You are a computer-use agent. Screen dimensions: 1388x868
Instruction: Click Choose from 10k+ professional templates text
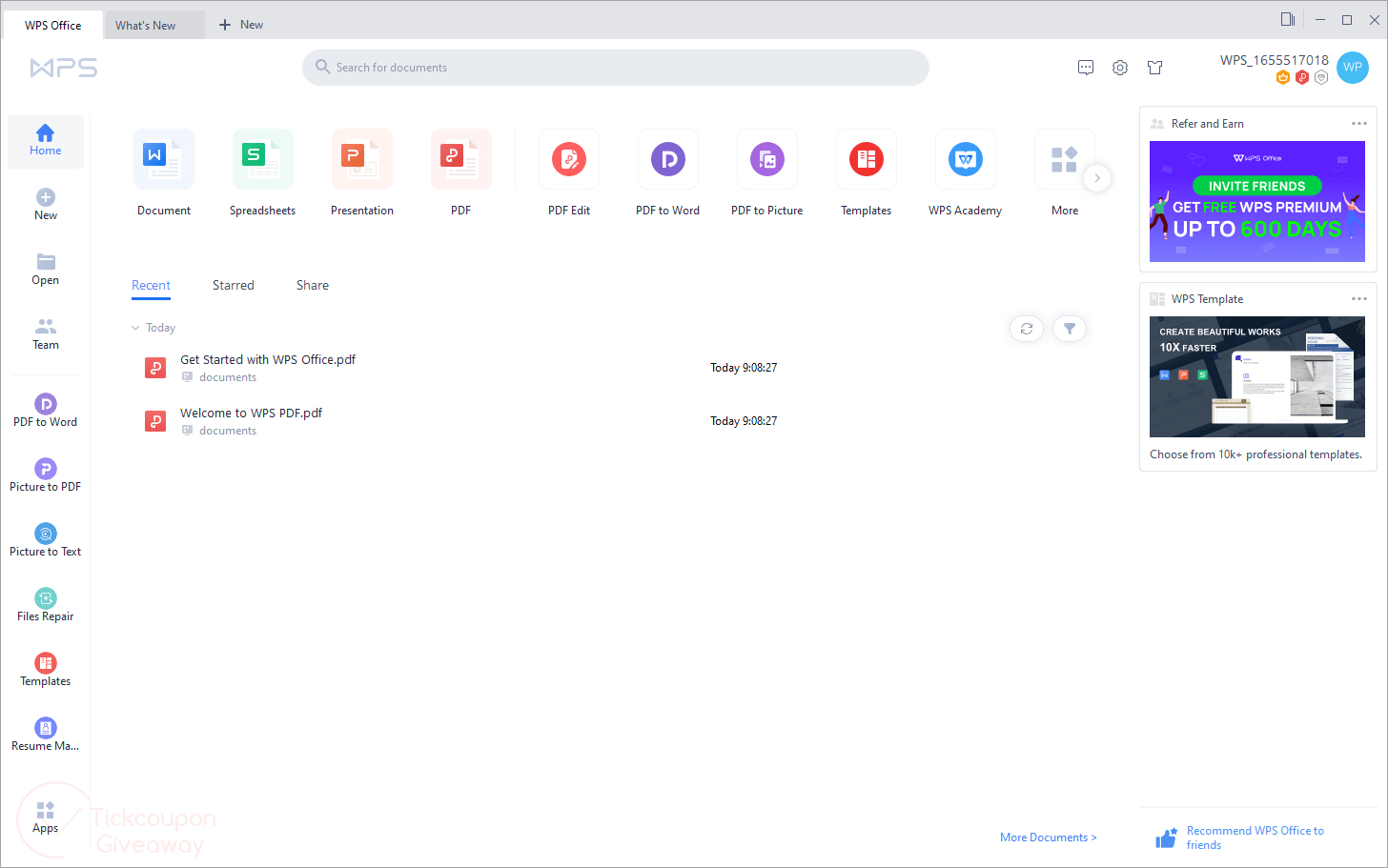[x=1256, y=454]
